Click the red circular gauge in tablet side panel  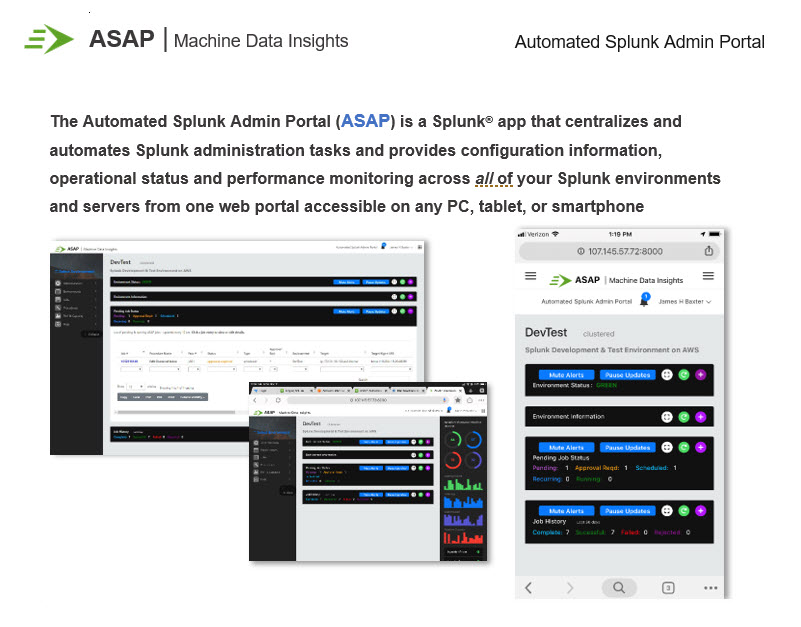coord(453,460)
